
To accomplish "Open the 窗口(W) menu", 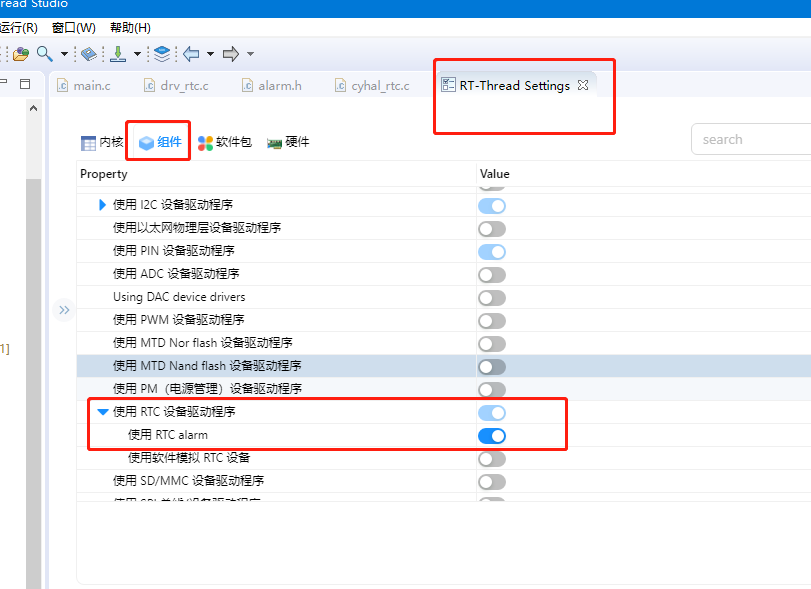I will click(74, 27).
